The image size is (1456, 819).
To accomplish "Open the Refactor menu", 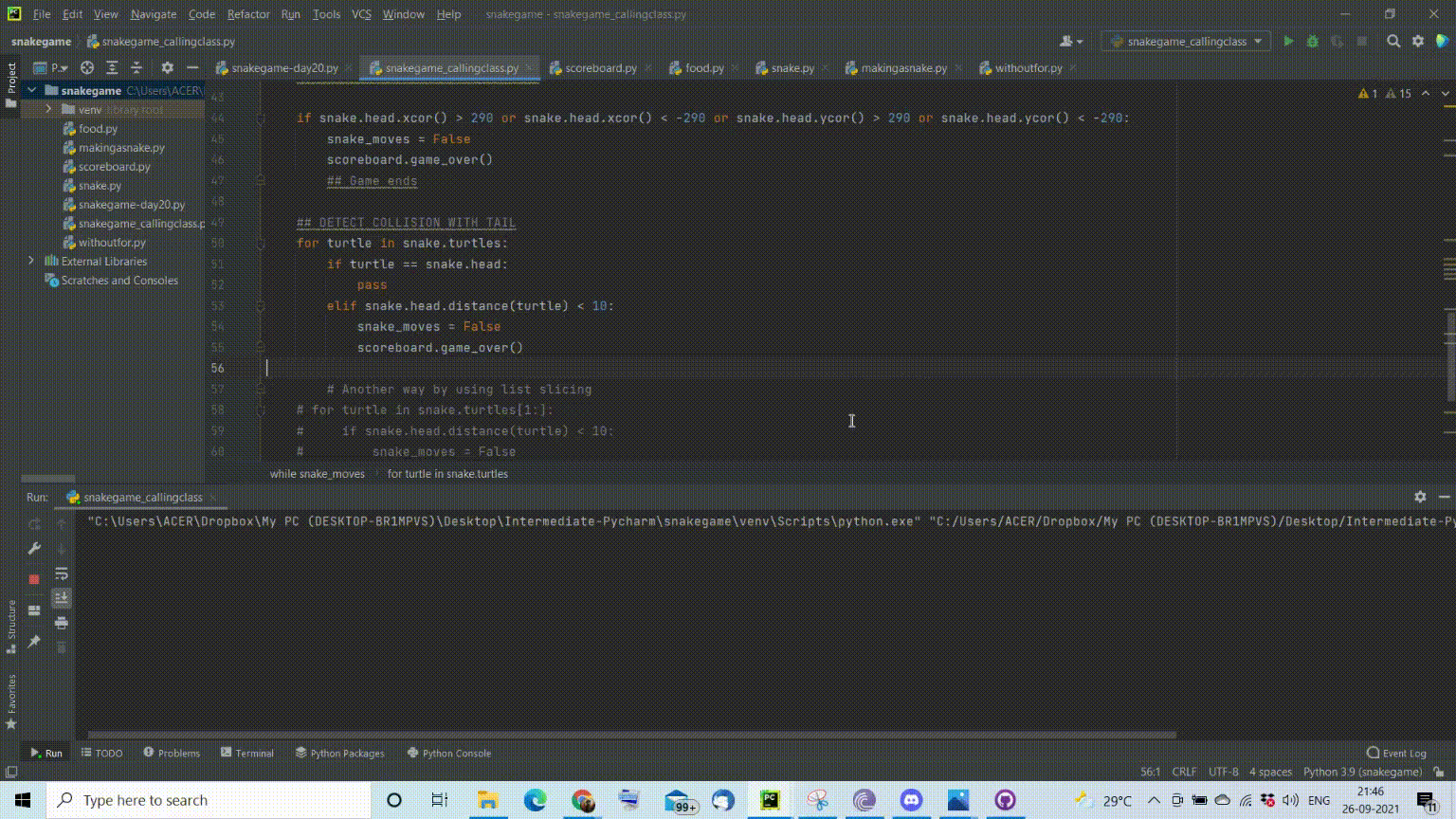I will click(247, 14).
